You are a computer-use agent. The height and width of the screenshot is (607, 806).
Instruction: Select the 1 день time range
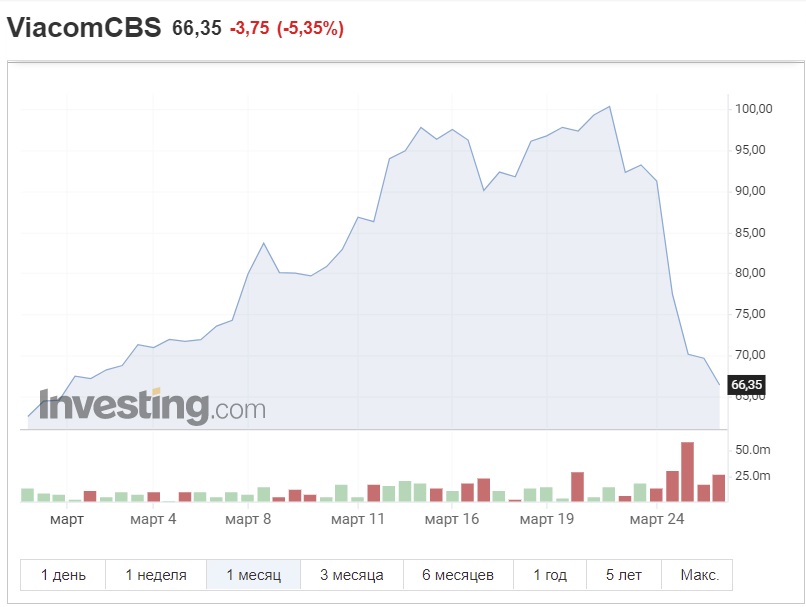click(63, 575)
